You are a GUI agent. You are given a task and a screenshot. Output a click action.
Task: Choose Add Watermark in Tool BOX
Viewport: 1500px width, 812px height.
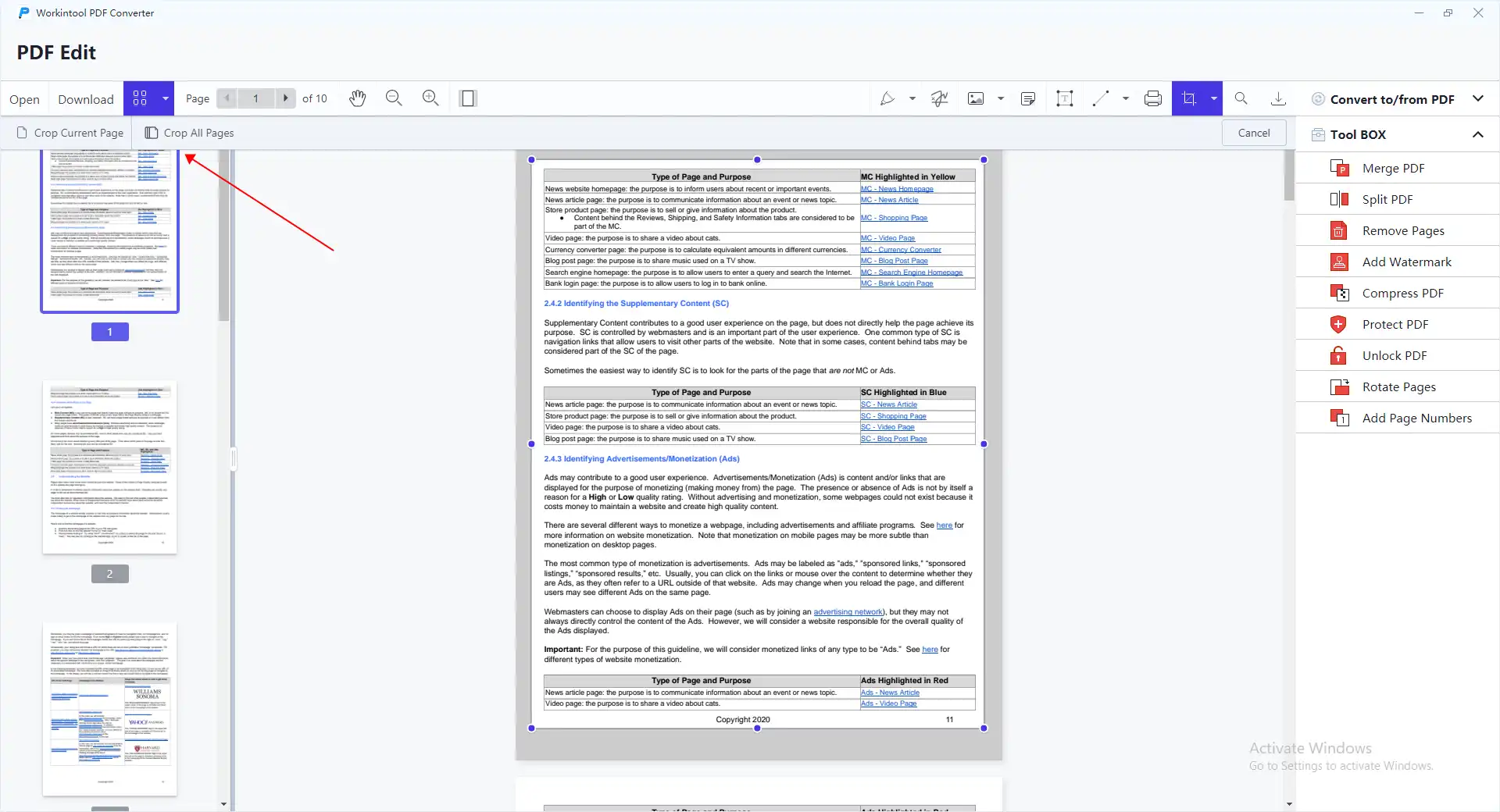tap(1406, 262)
